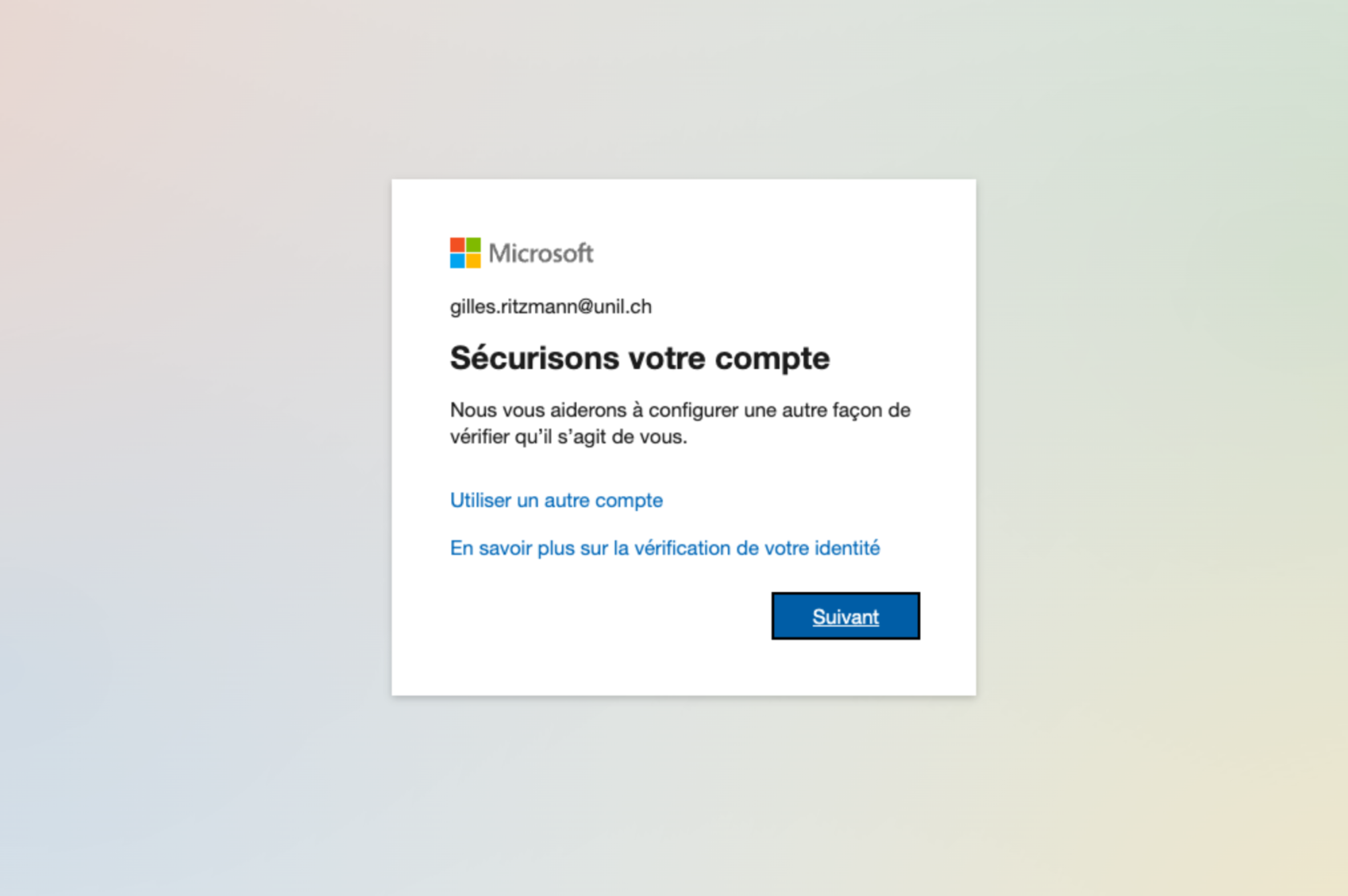The height and width of the screenshot is (896, 1348).
Task: Click the Microsoft four-square logo
Action: click(465, 253)
